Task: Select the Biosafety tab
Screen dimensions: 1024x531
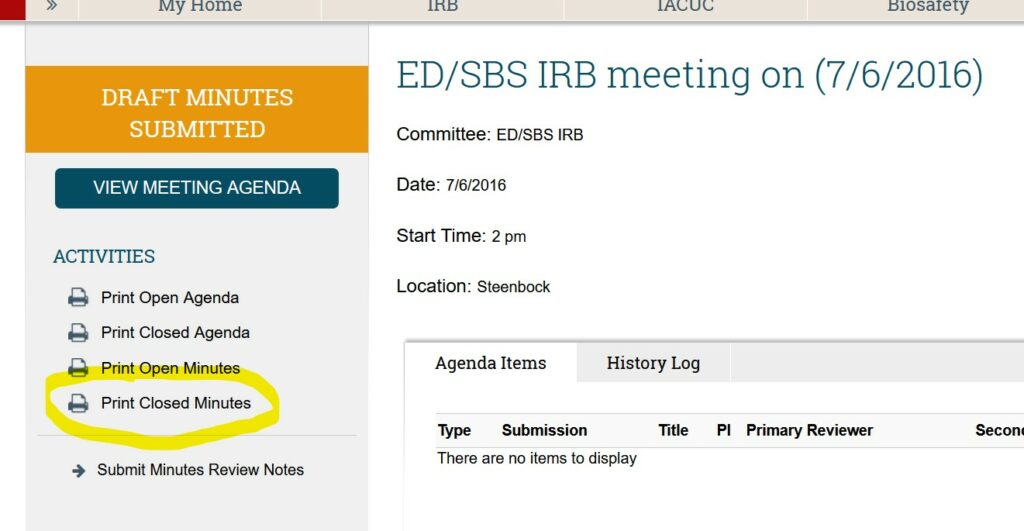Action: click(928, 7)
